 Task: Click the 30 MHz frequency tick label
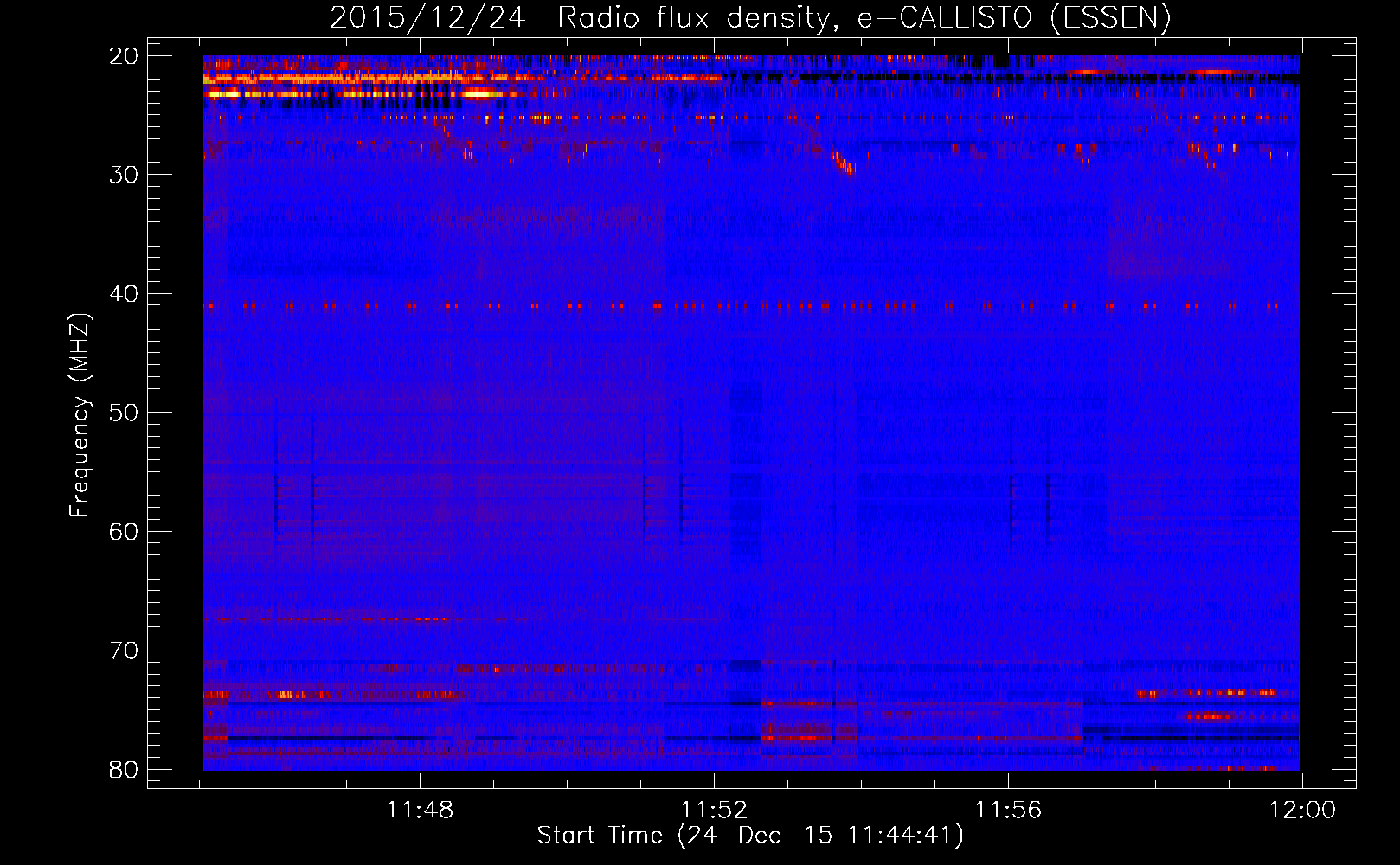[125, 175]
